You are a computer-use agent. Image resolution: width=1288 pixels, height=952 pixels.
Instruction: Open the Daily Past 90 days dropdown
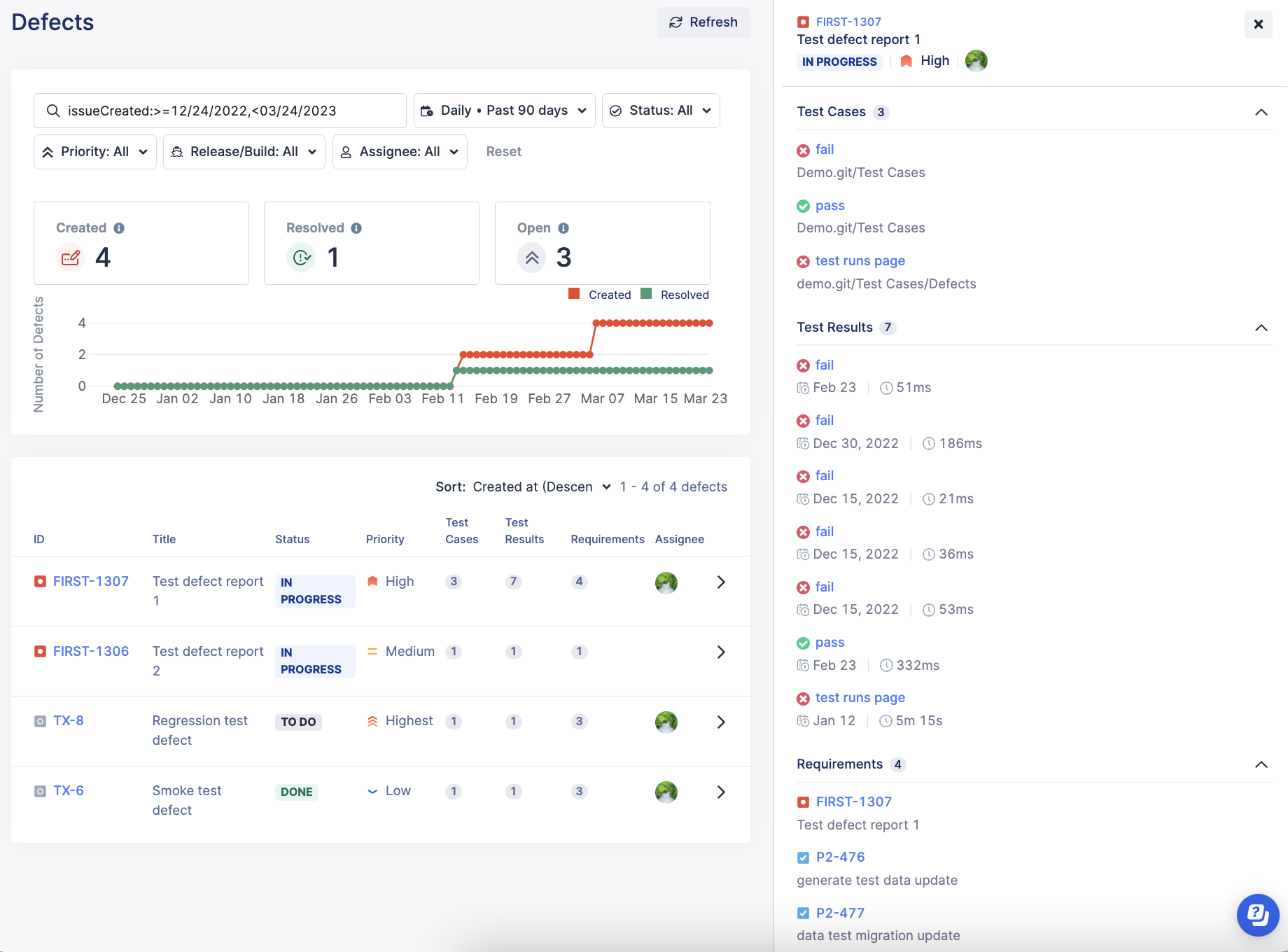click(504, 111)
